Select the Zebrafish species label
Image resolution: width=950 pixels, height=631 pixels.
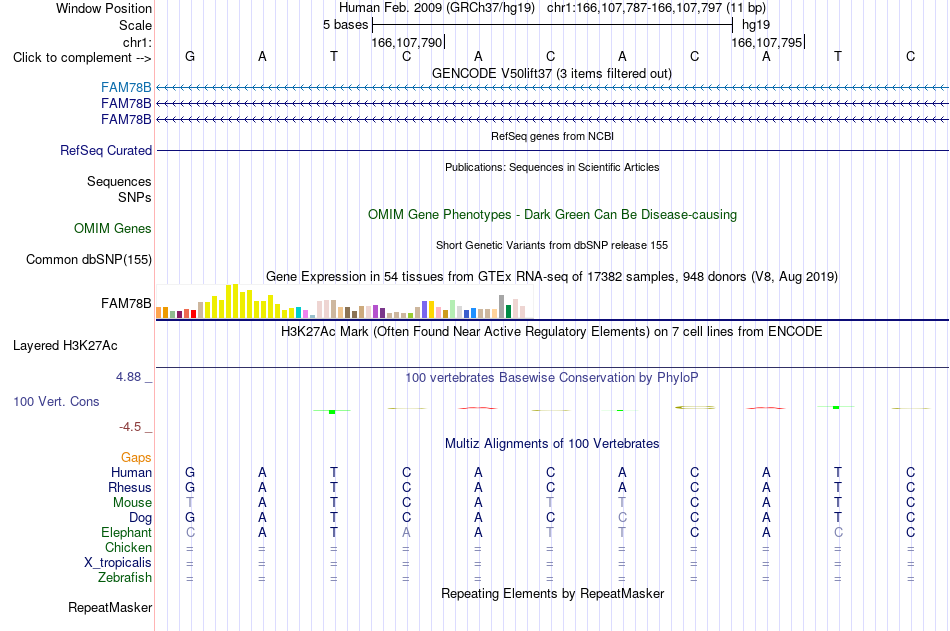point(125,577)
